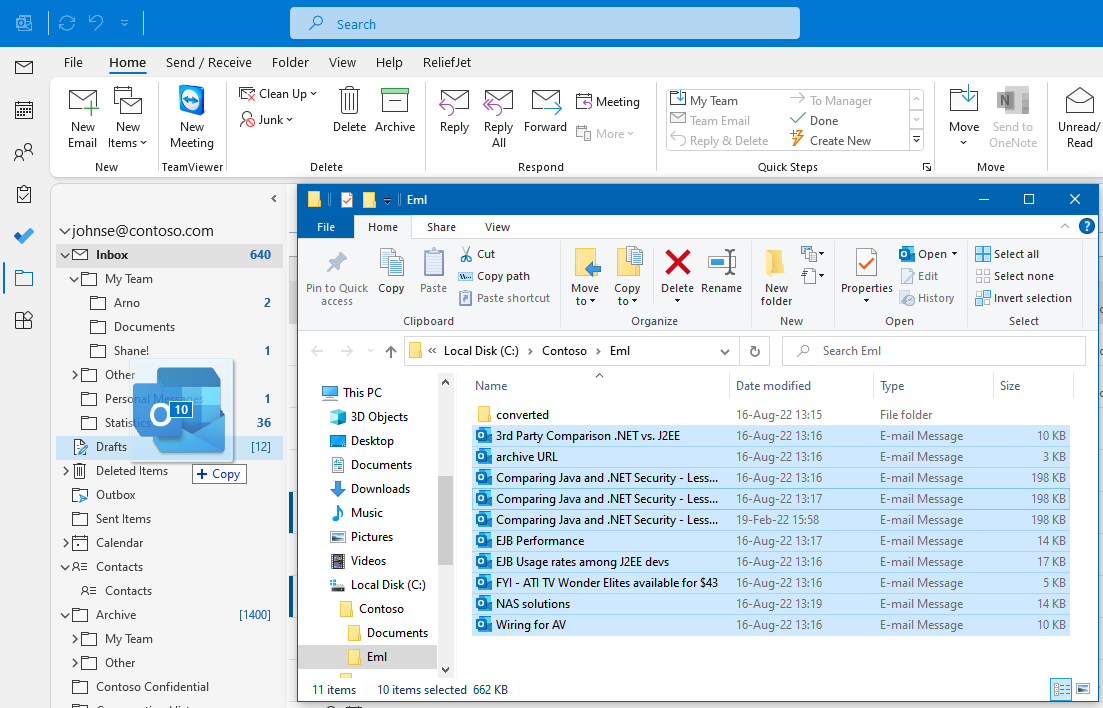Click Create New quick step

[x=831, y=140]
